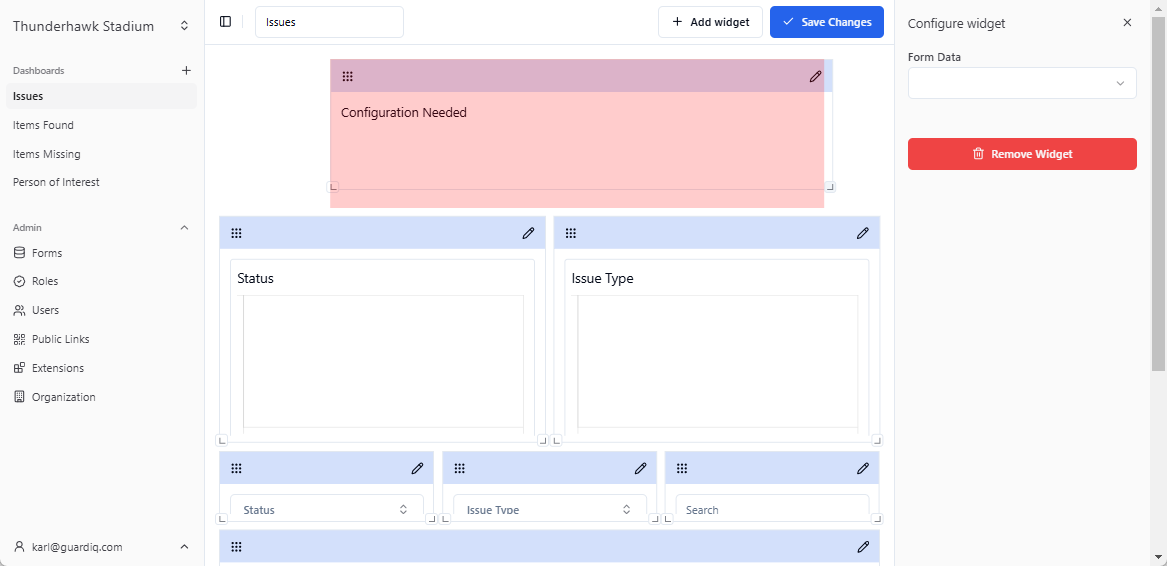
Task: Click pencil edit icon on Status chart widget
Action: click(x=528, y=233)
